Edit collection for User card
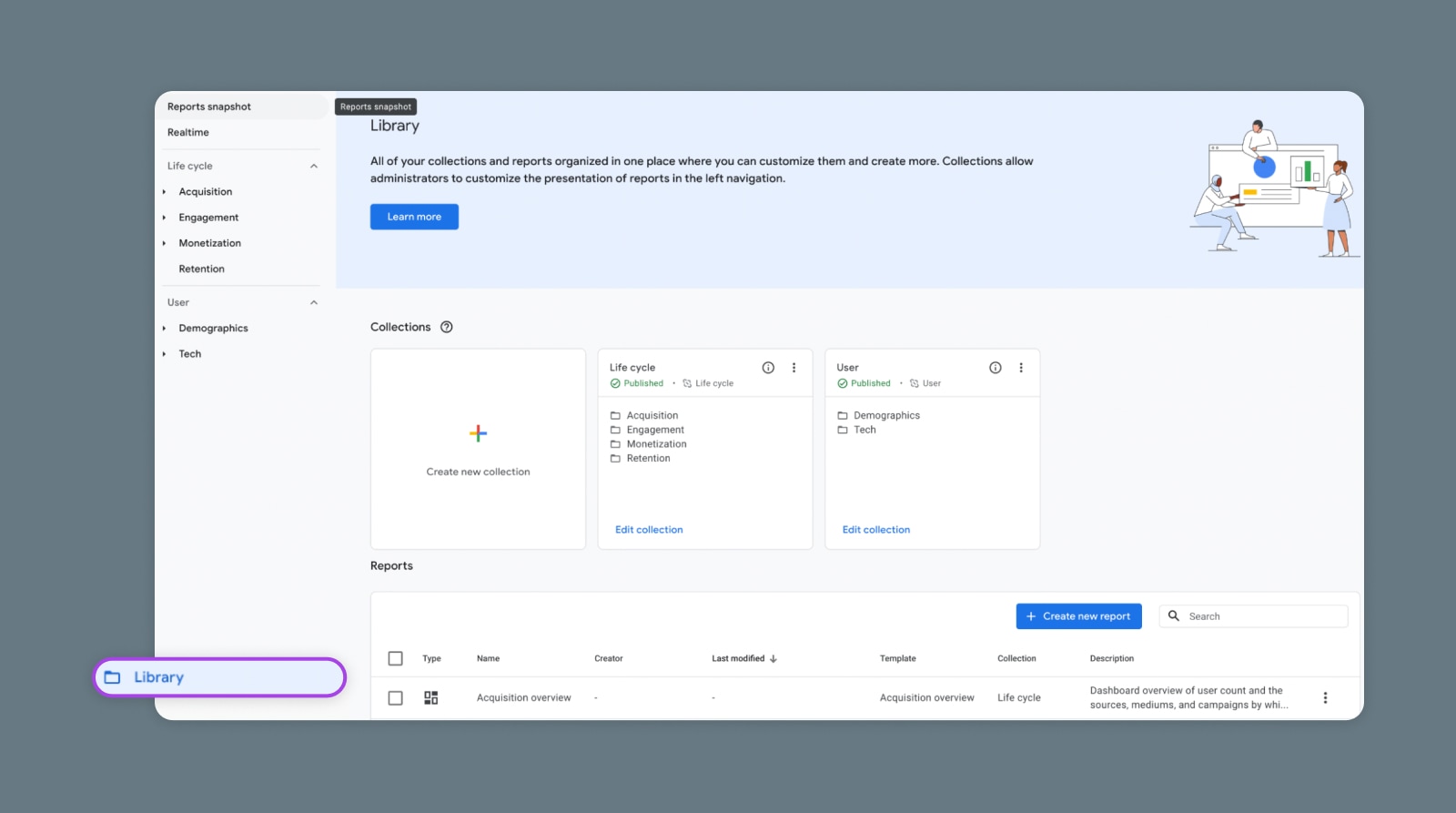This screenshot has width=1456, height=813. (x=876, y=530)
